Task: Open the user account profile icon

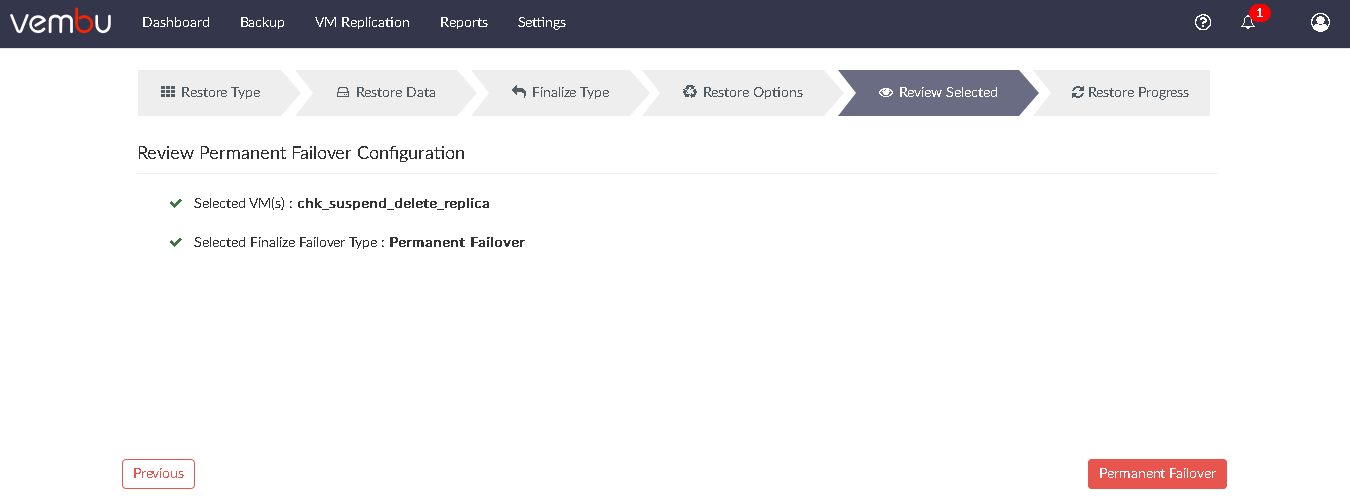Action: pyautogui.click(x=1320, y=22)
